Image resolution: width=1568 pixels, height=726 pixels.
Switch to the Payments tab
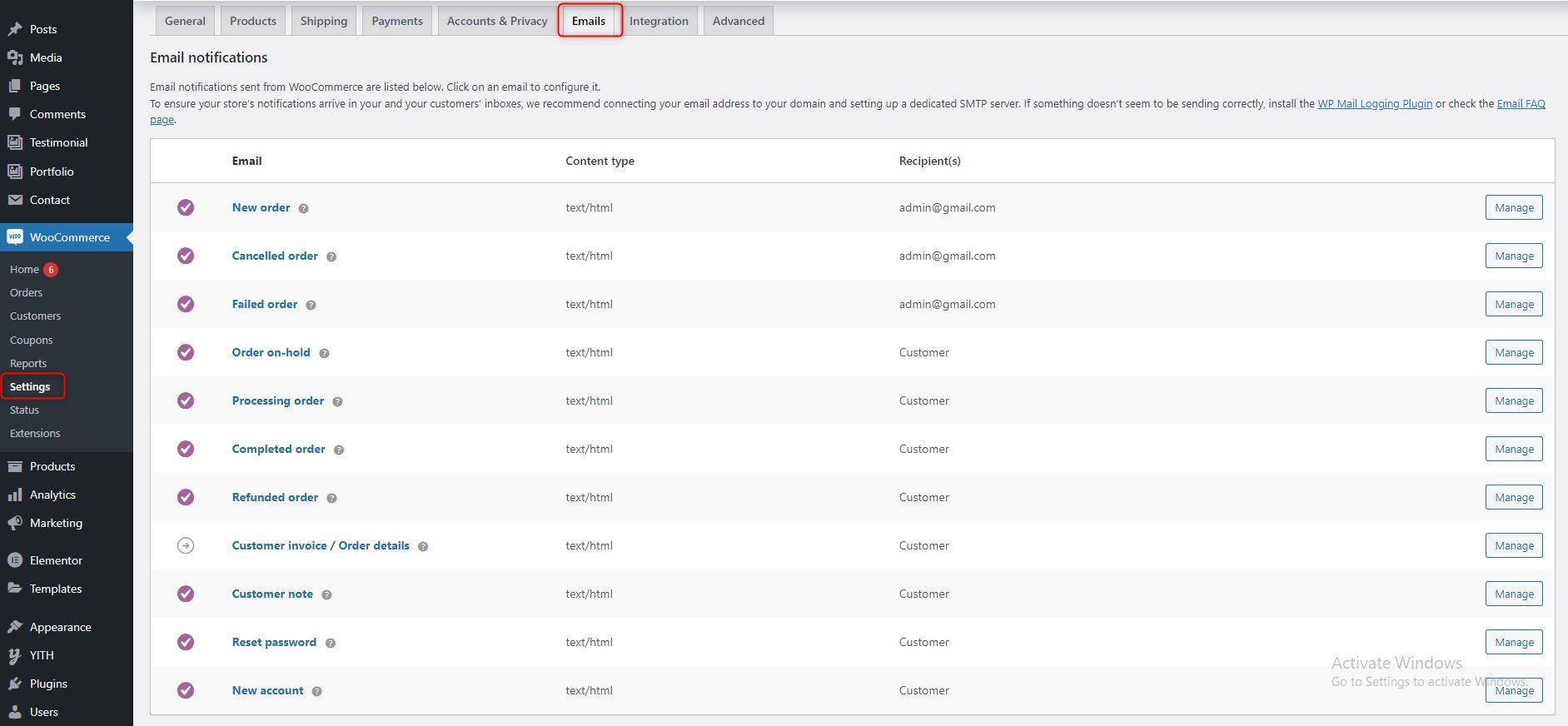coord(397,21)
